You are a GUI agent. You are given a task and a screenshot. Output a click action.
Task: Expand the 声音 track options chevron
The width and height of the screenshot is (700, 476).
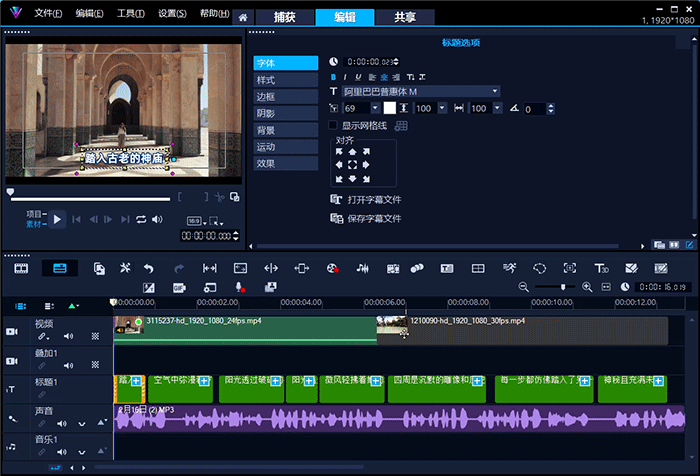click(82, 424)
